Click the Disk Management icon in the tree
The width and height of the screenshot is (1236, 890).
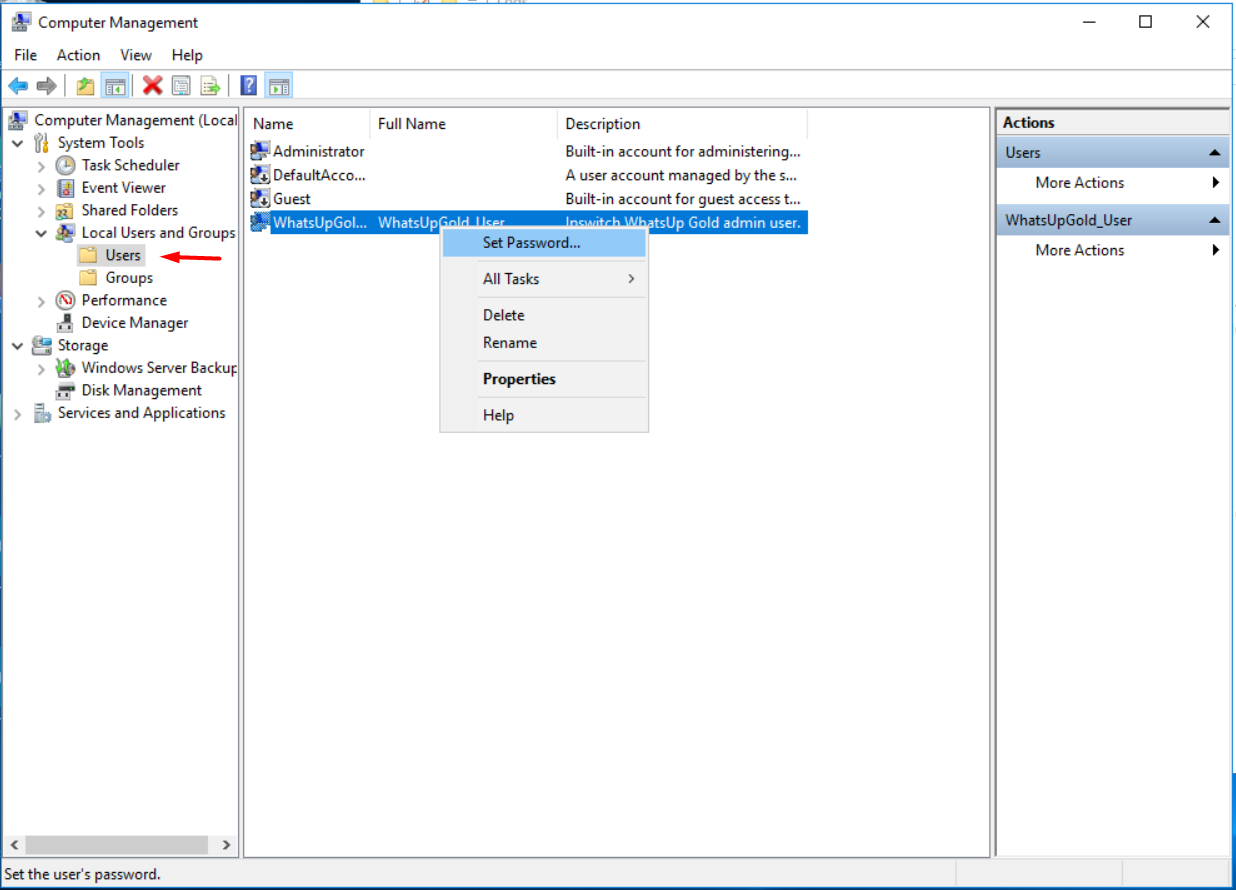pos(65,390)
